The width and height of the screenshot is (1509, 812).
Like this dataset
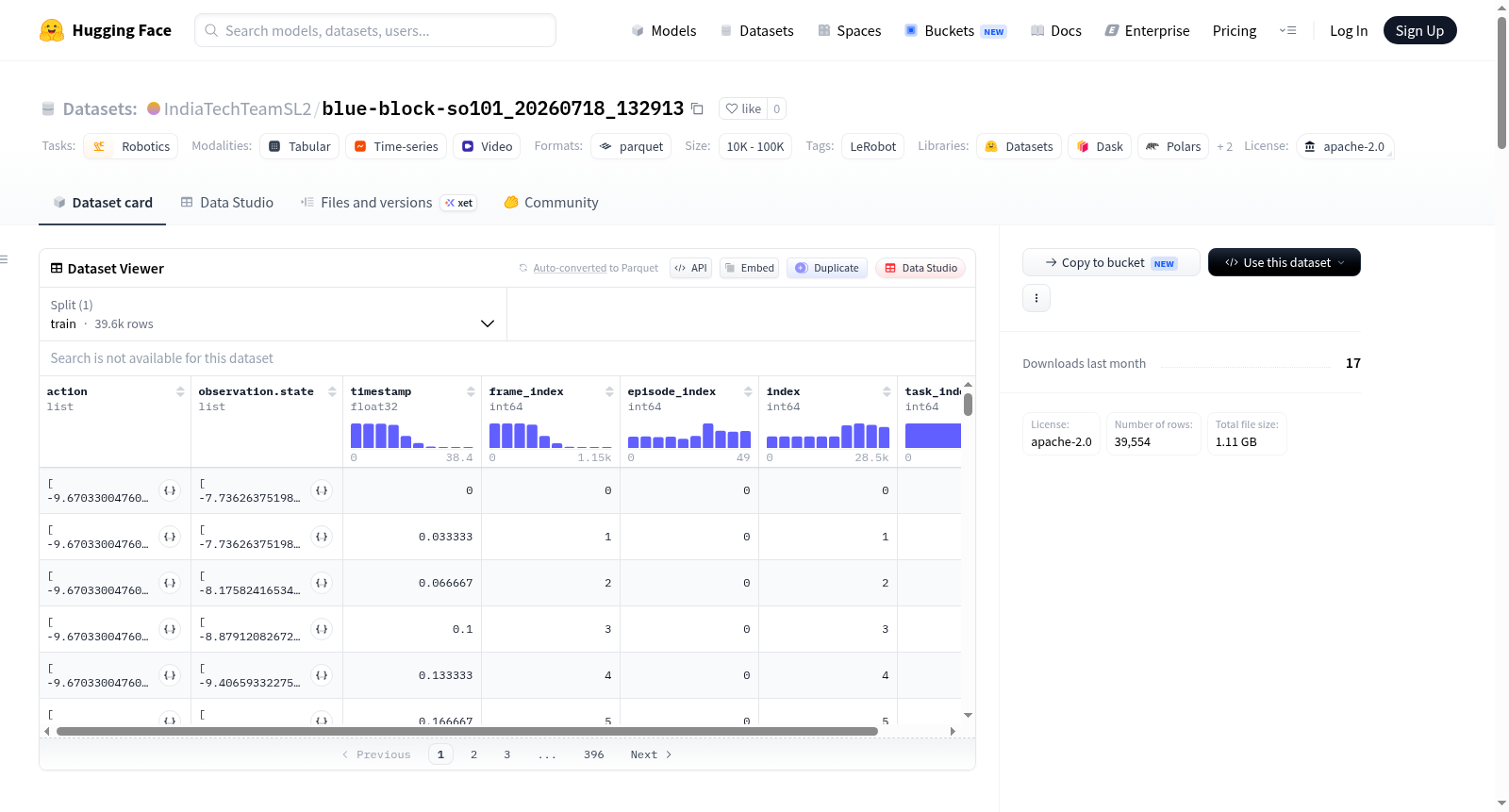pyautogui.click(x=743, y=108)
